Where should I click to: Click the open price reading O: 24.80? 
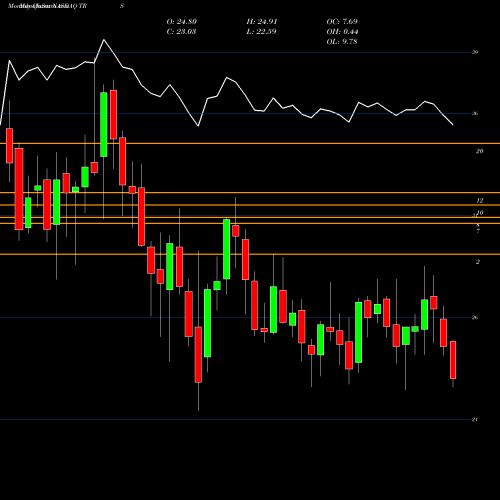point(181,22)
